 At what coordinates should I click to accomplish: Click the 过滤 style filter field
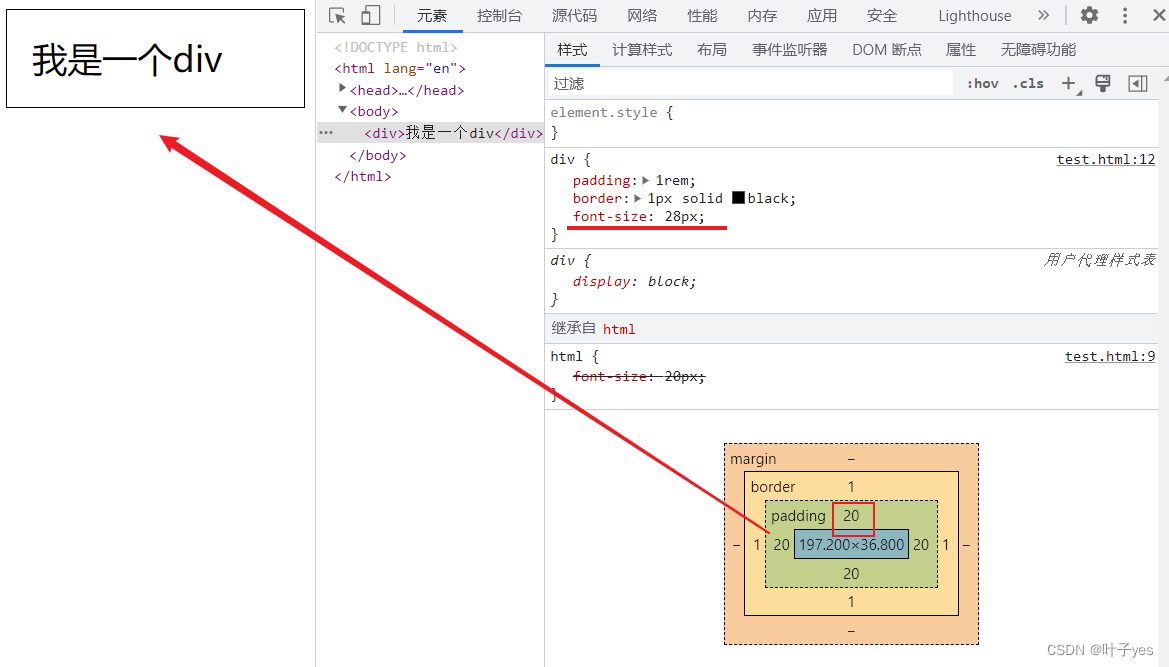pos(700,83)
